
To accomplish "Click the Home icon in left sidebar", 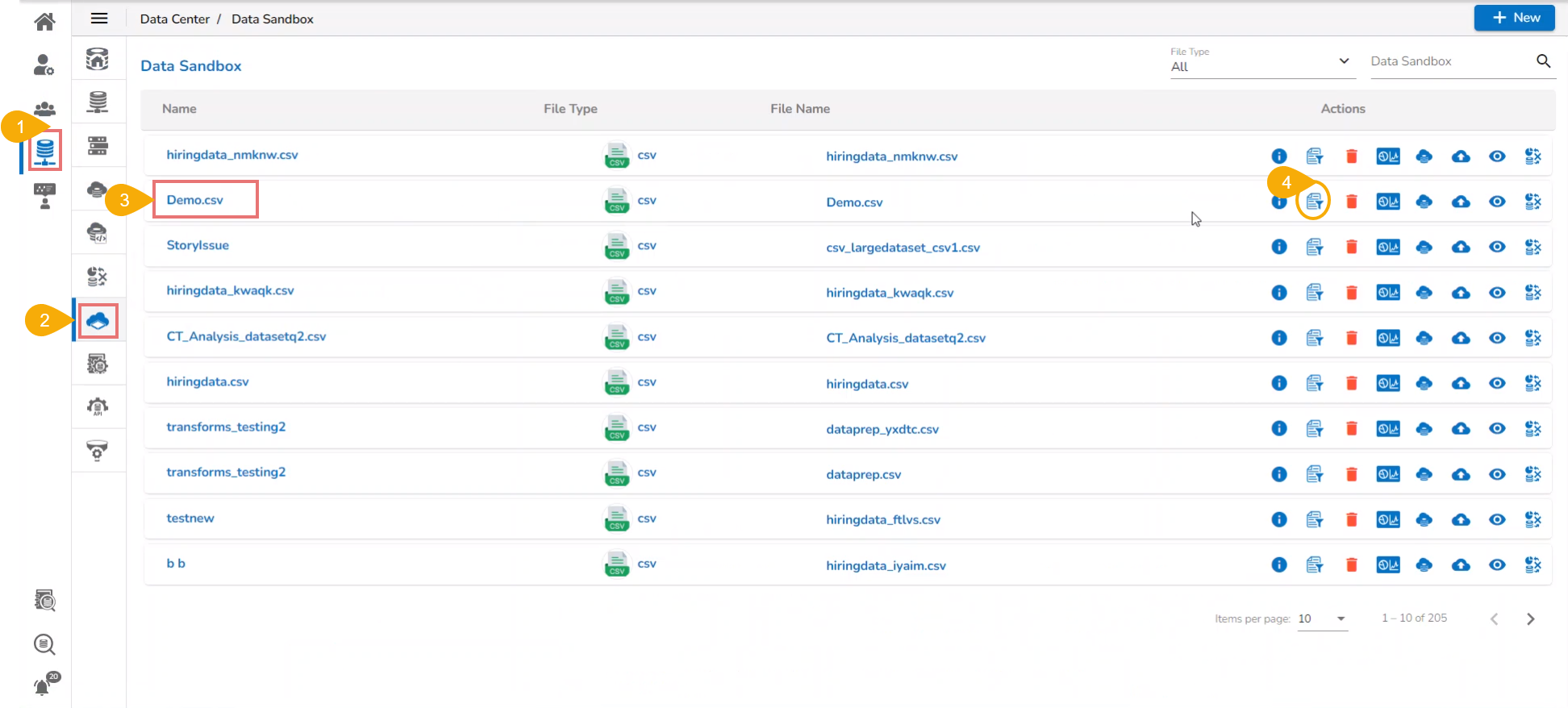I will pos(44,21).
